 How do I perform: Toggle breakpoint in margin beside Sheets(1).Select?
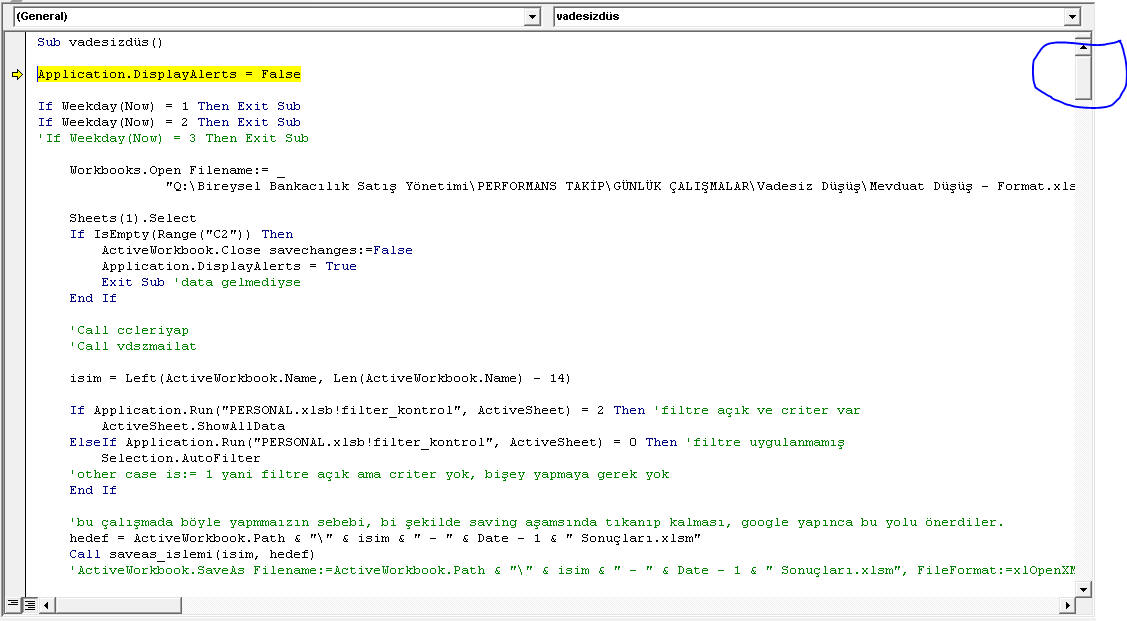pyautogui.click(x=17, y=218)
